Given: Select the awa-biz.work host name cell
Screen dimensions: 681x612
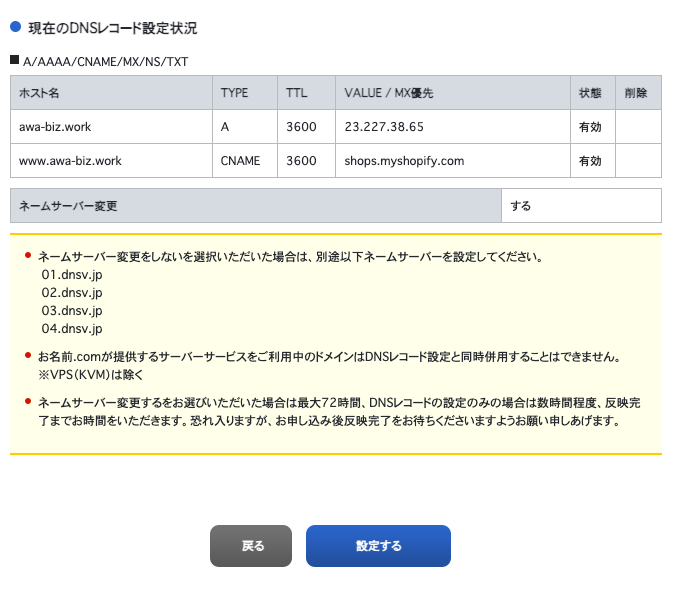Looking at the screenshot, I should click(x=111, y=126).
